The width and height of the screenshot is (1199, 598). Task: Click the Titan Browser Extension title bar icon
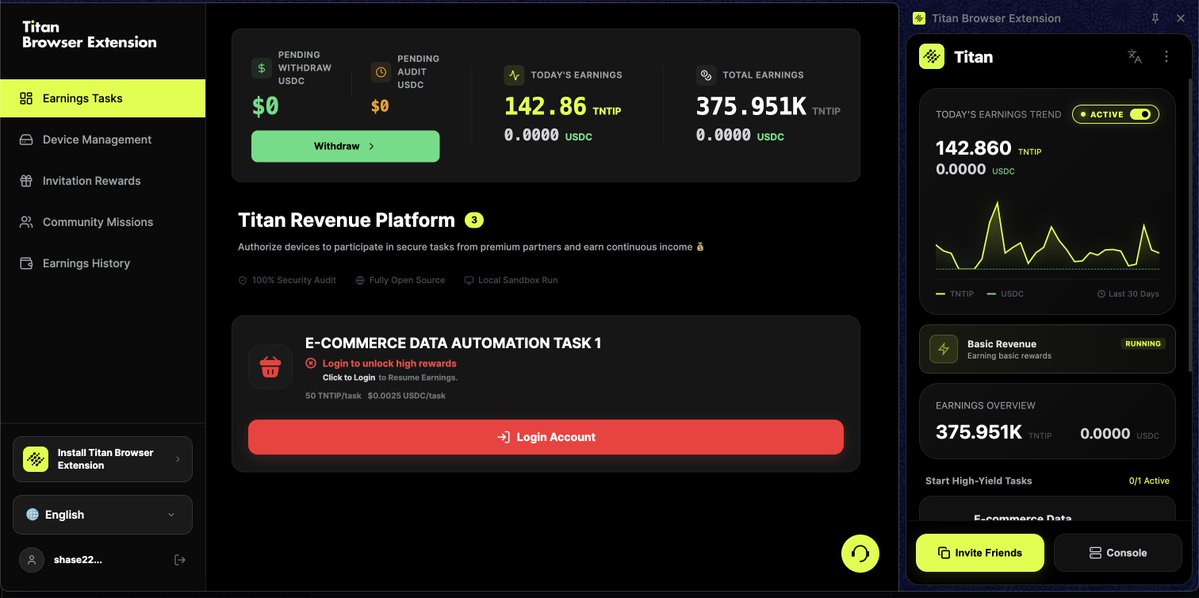[x=918, y=18]
